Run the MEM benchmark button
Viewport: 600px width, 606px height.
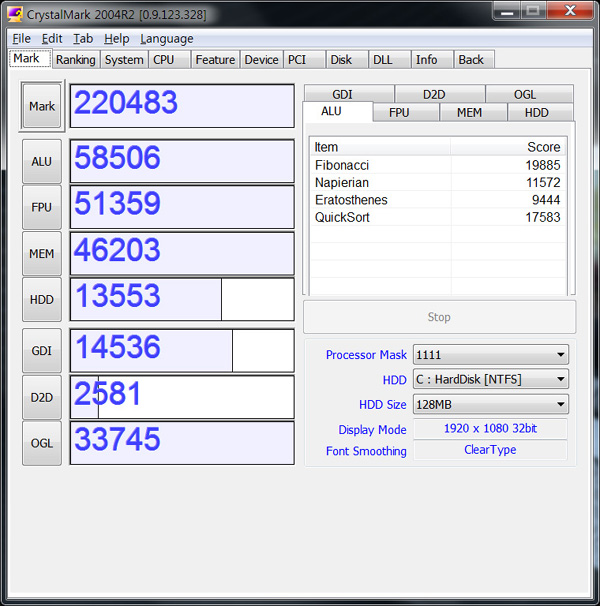click(42, 254)
